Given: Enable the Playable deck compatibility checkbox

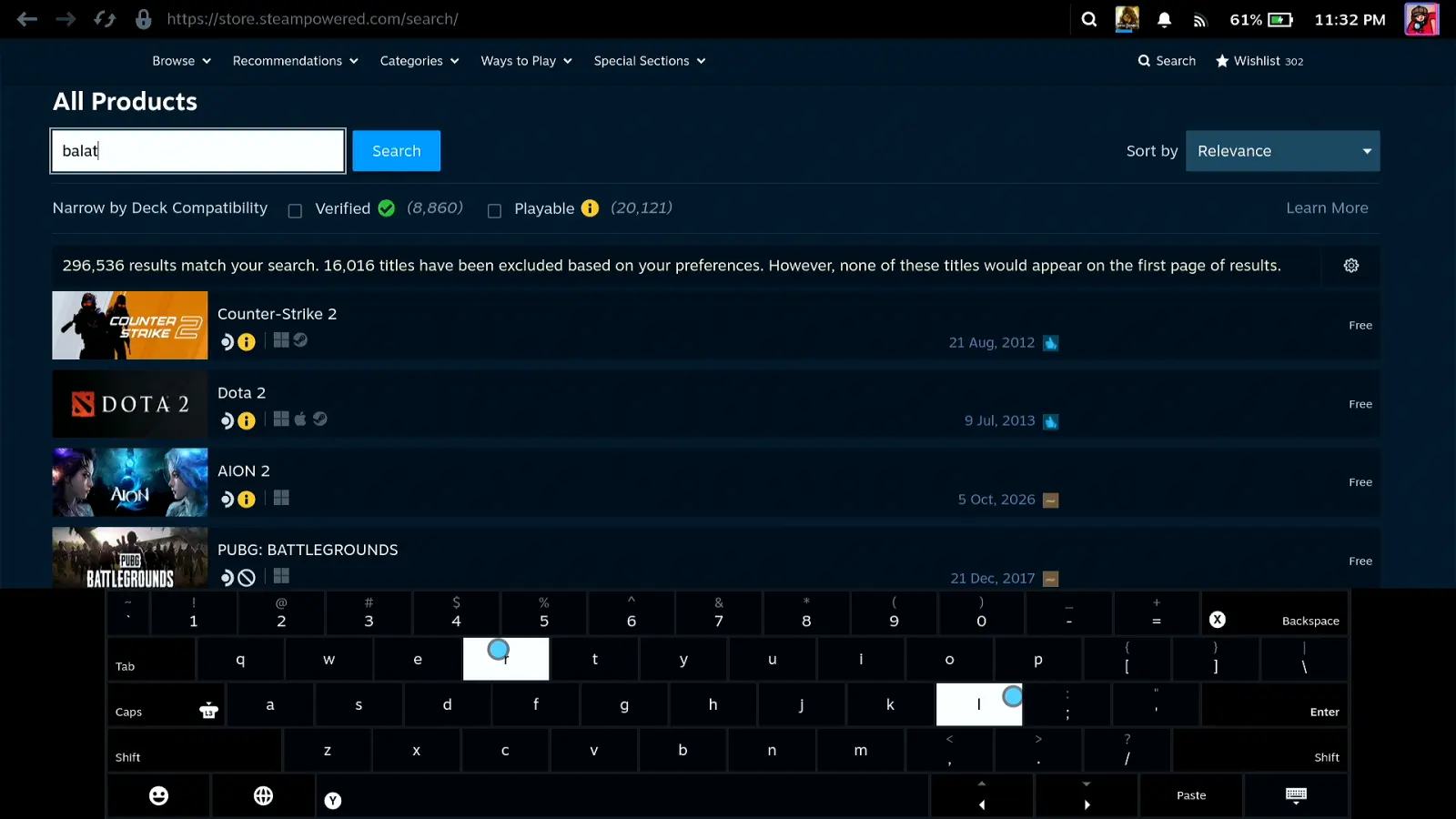Looking at the screenshot, I should coord(494,211).
